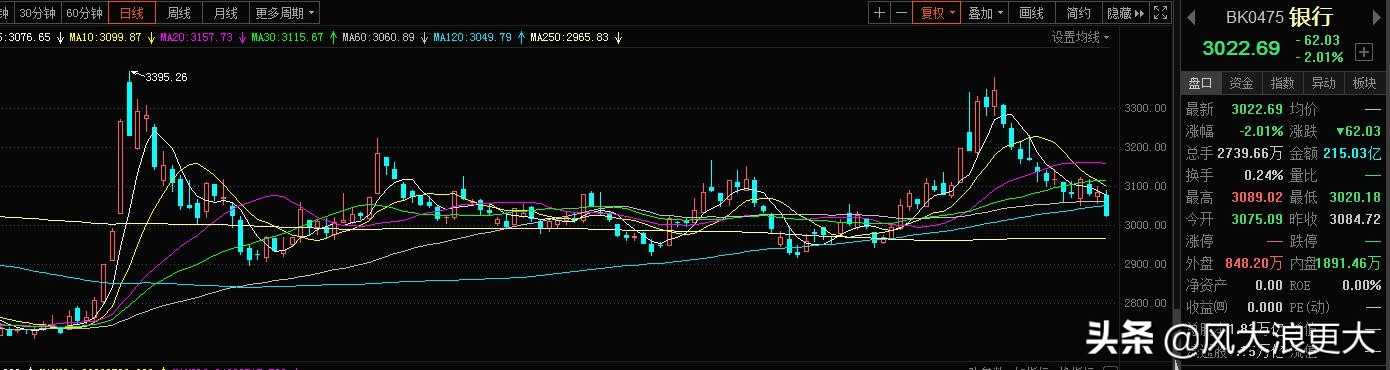The height and width of the screenshot is (370, 1390).
Task: Open the 板块 panel tab
Action: pos(1365,83)
